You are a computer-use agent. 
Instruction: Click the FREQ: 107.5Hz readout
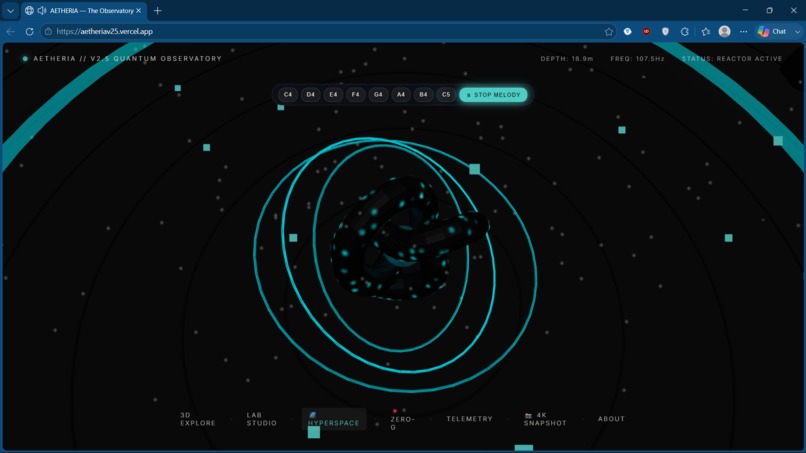tap(637, 59)
